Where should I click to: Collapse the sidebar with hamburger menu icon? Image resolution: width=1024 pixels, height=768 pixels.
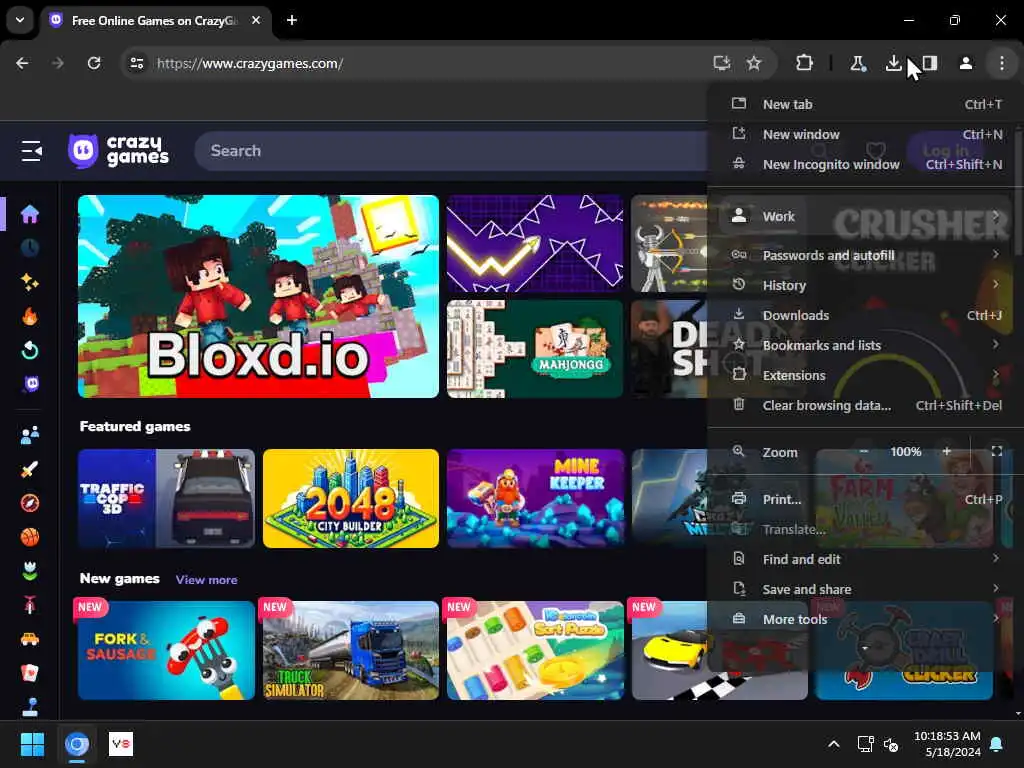[x=31, y=151]
